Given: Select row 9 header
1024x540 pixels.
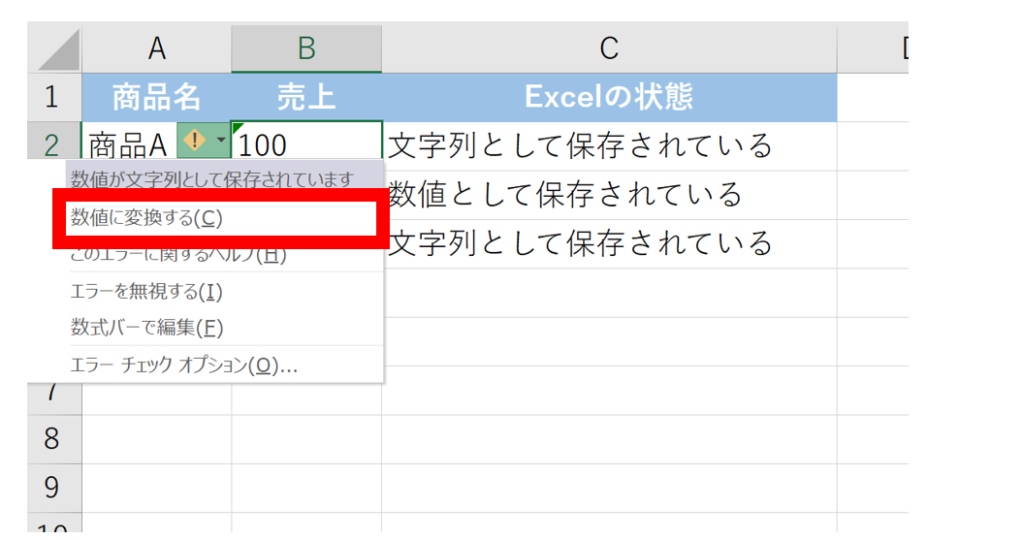Looking at the screenshot, I should click(53, 487).
